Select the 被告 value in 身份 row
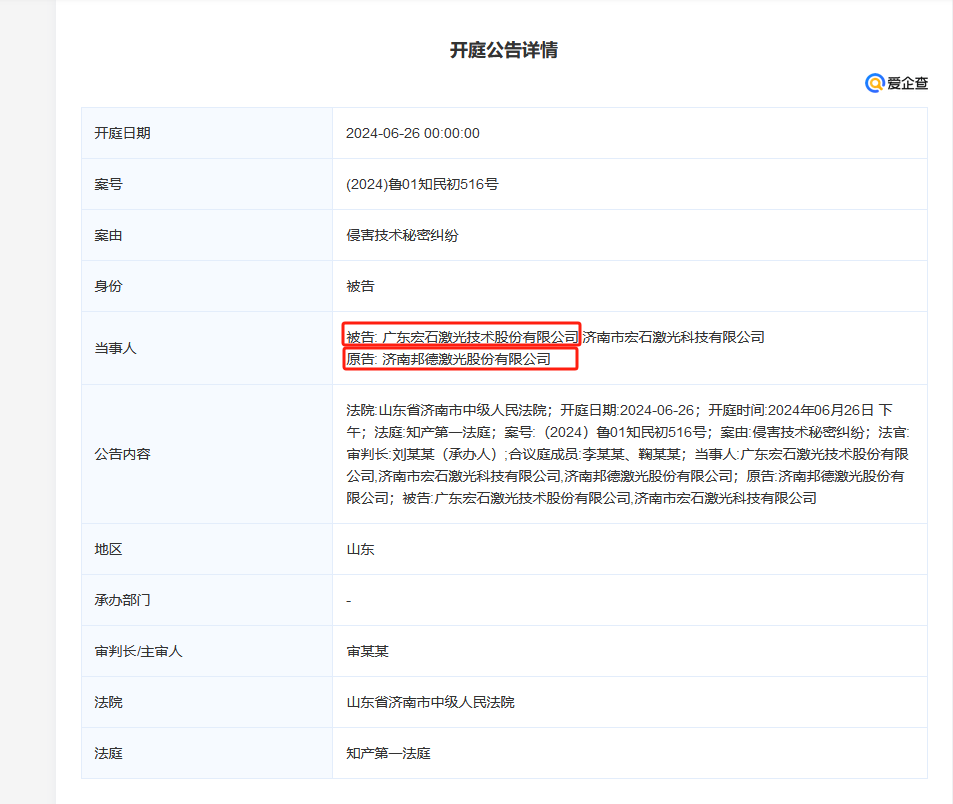 coord(360,286)
